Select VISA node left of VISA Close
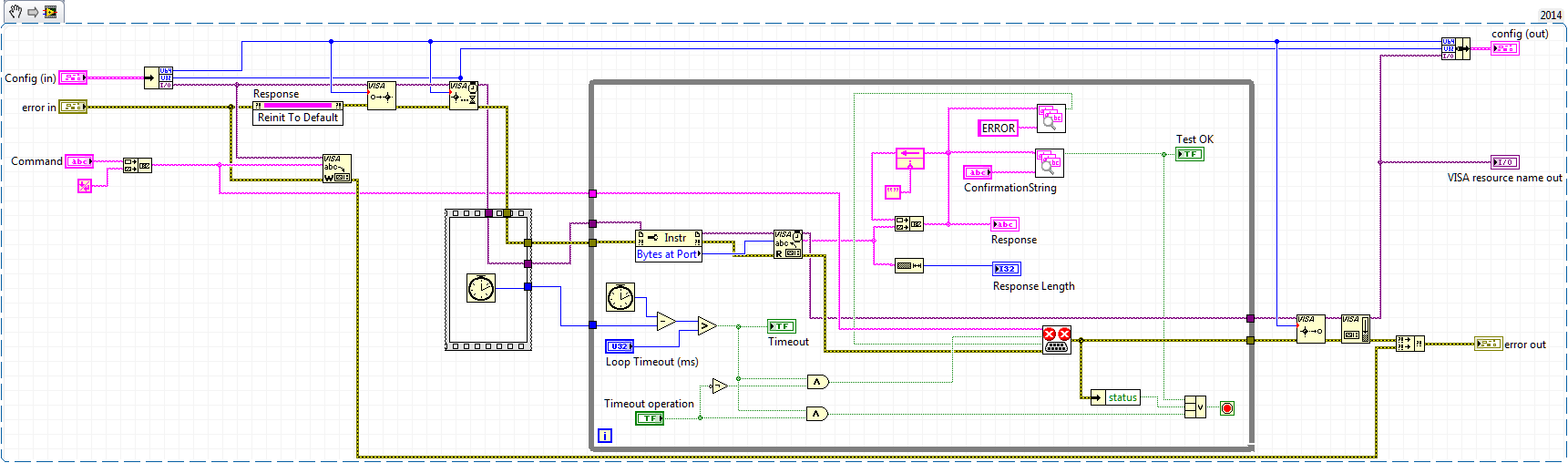Viewport: 1568px width, 463px height. 1311,329
